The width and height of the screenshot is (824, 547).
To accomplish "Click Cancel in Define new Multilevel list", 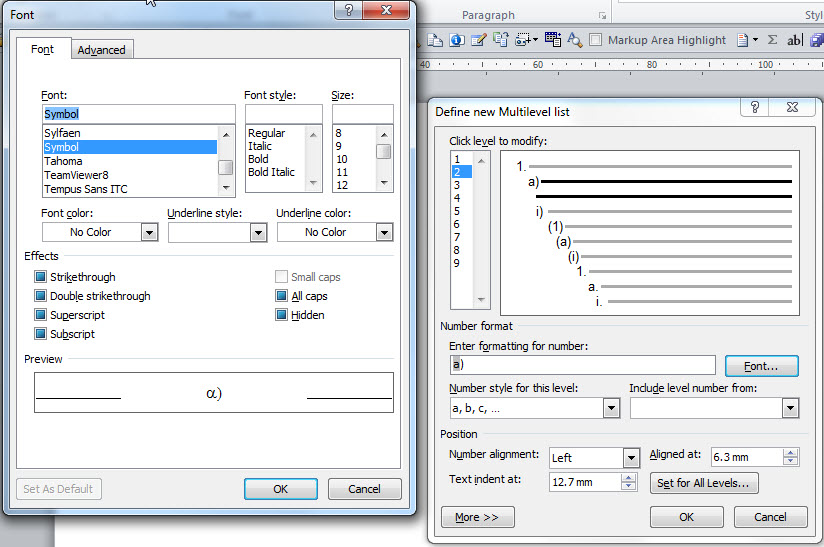I will (770, 517).
